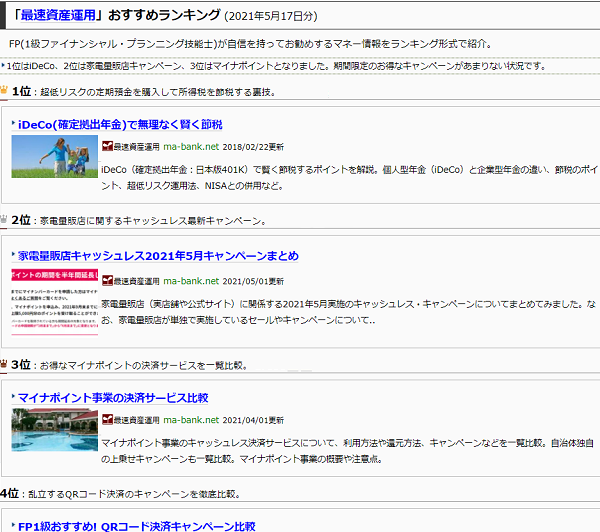Click the 3位 heading about お得なマイナポイント

pos(129,365)
